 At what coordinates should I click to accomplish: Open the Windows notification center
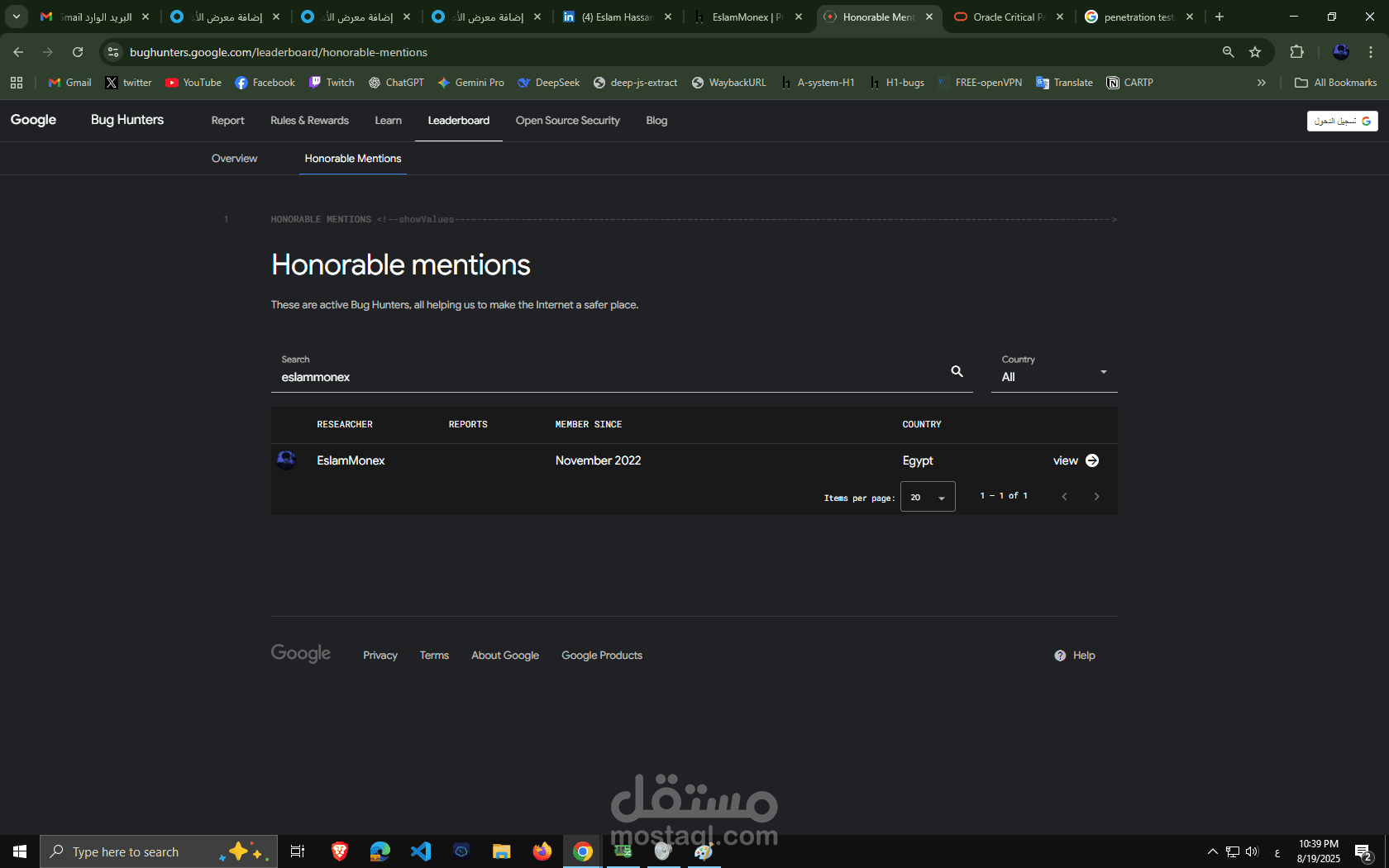point(1364,851)
